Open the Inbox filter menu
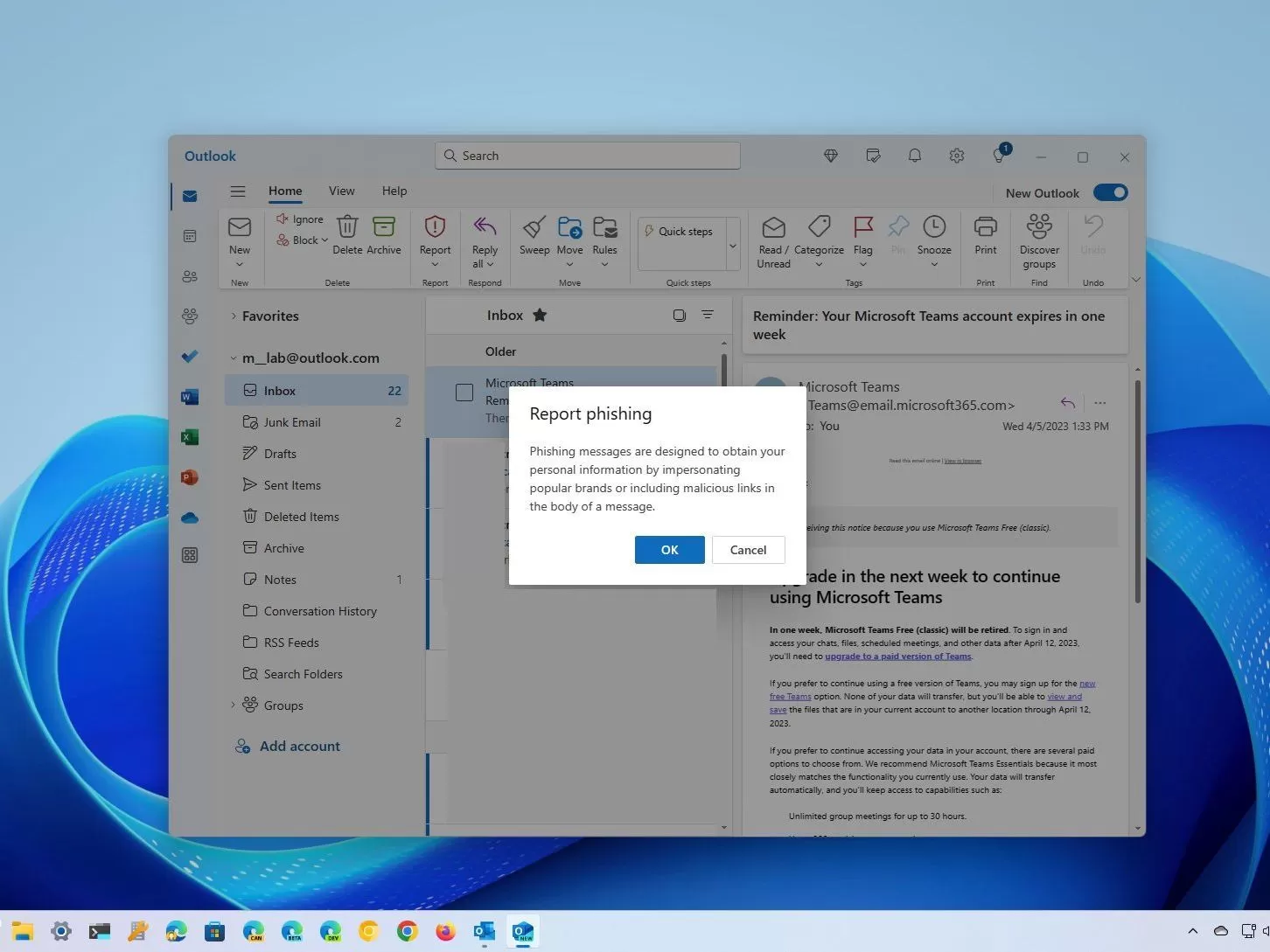Image resolution: width=1270 pixels, height=952 pixels. pos(708,315)
